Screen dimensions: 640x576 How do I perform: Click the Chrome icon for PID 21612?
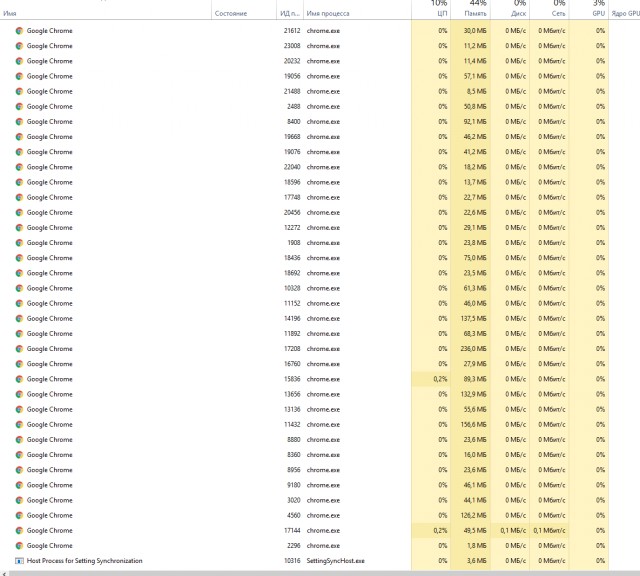coord(19,31)
